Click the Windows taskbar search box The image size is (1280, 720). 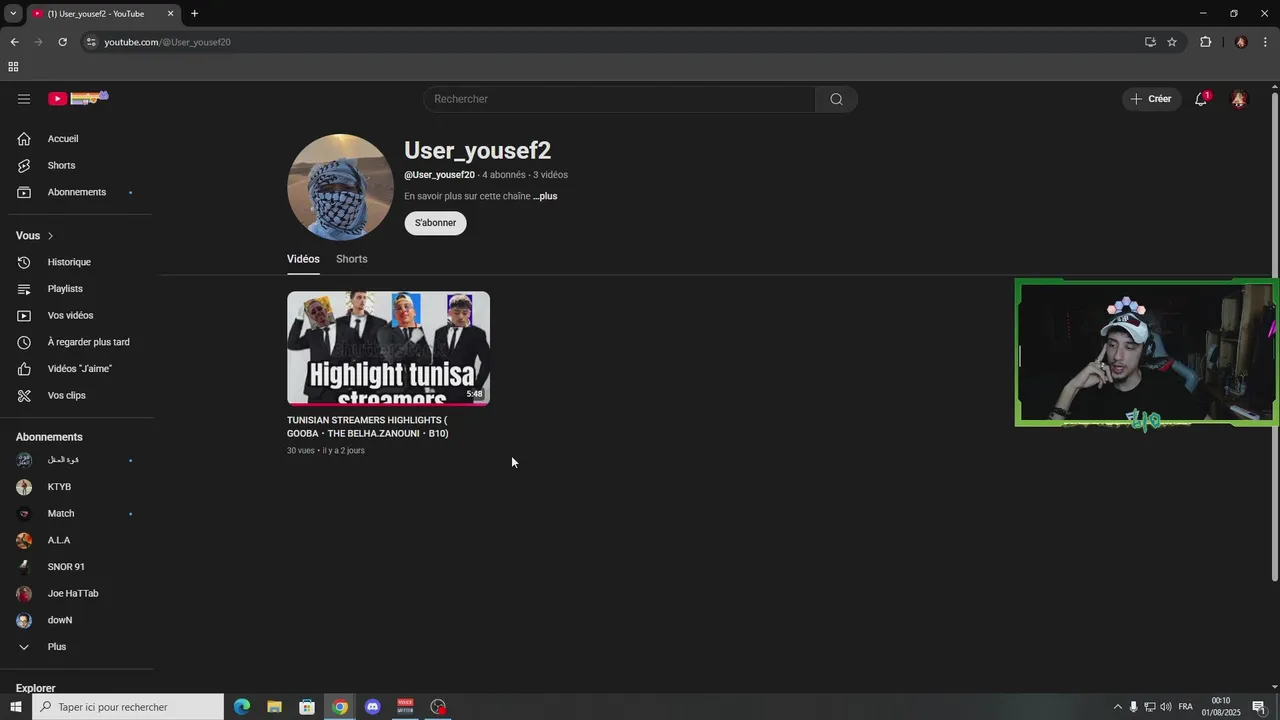tap(128, 707)
